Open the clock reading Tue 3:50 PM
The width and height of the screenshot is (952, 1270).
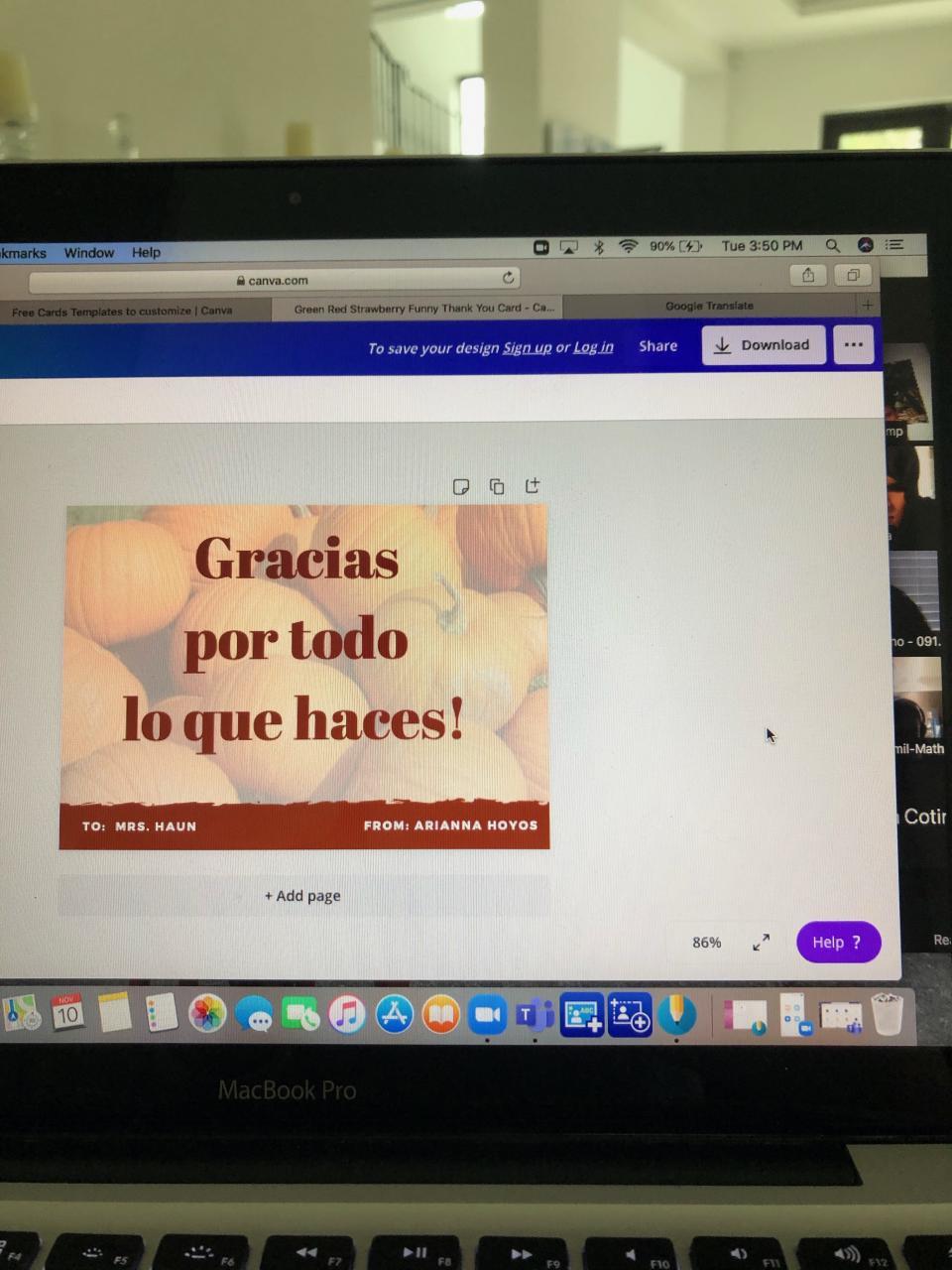pos(762,245)
